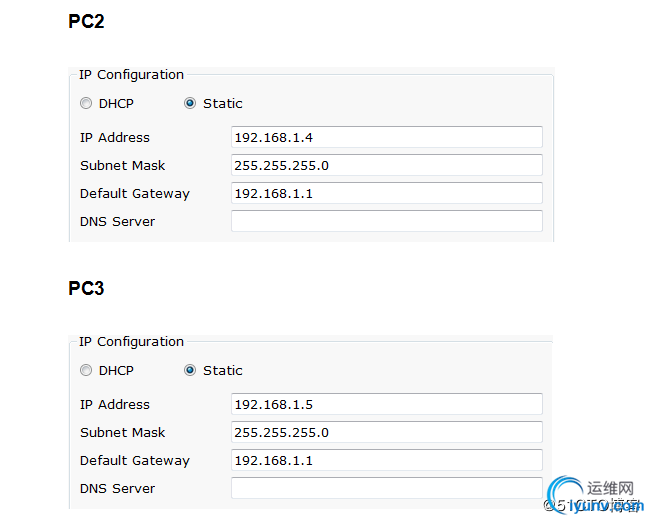This screenshot has height=522, width=650.
Task: Click the Subnet Mask label in PC2
Action: [123, 165]
